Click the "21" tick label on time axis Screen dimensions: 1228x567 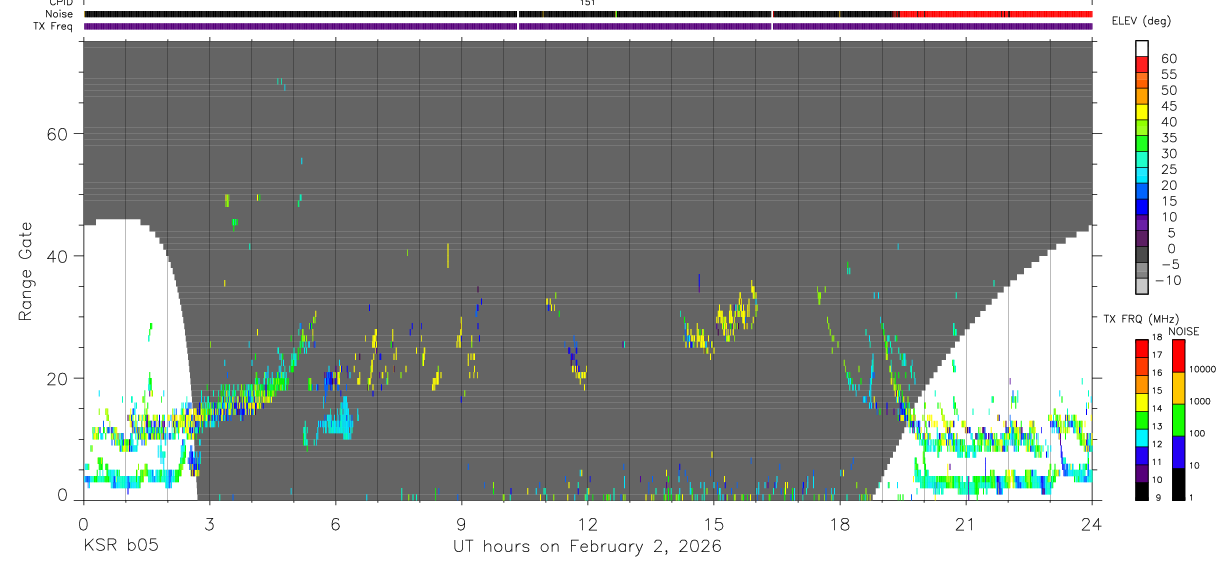coord(966,523)
